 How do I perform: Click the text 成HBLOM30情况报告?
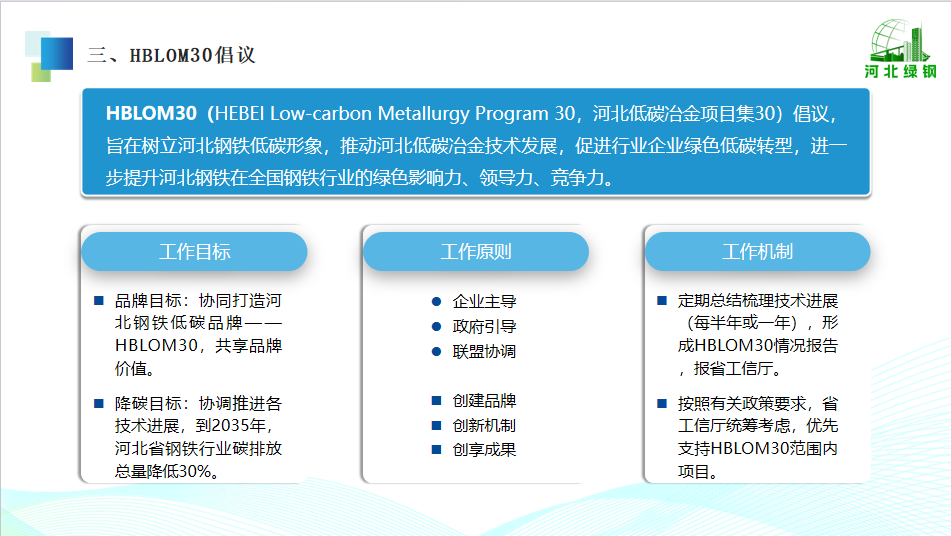(758, 346)
